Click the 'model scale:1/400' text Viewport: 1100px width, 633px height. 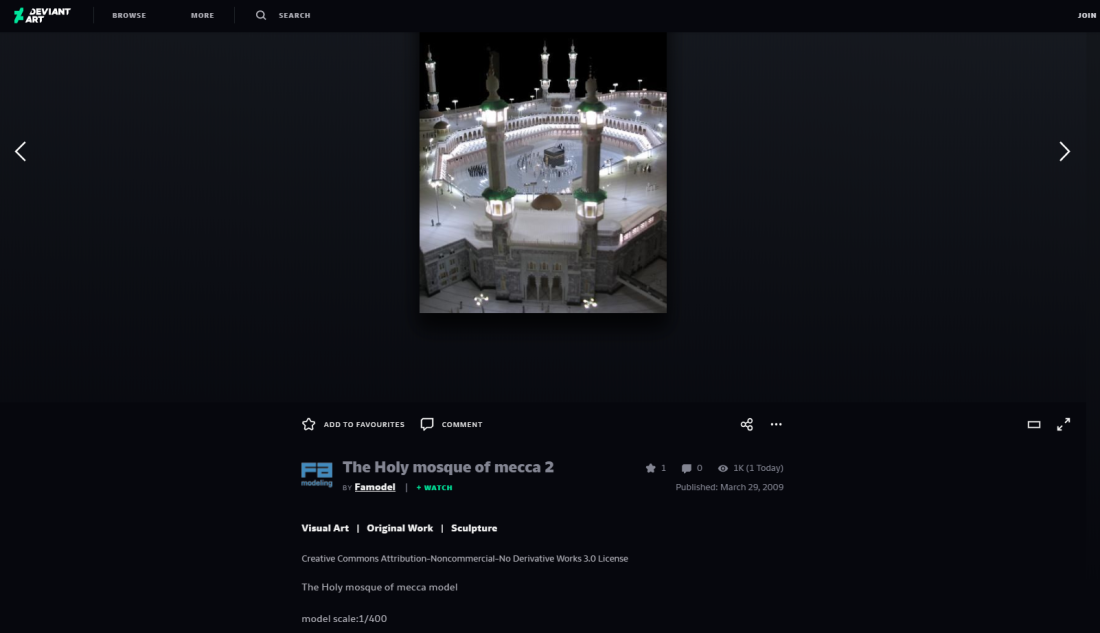(344, 619)
